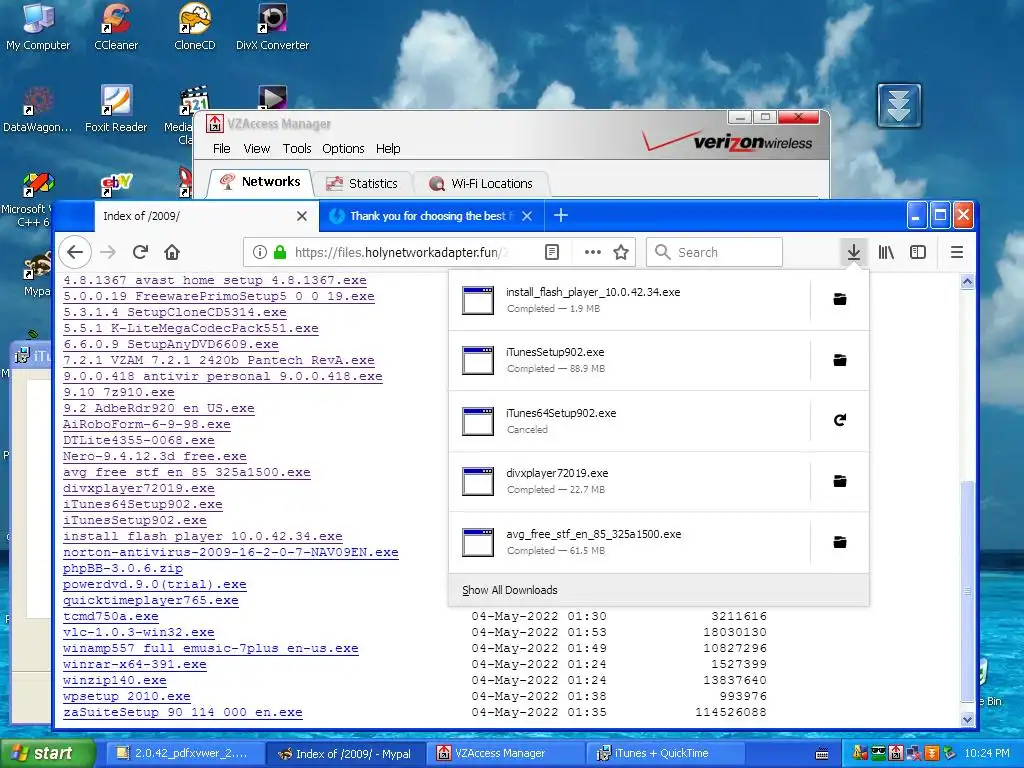1024x768 pixels.
Task: Open new browser tab with plus button
Action: 560,216
